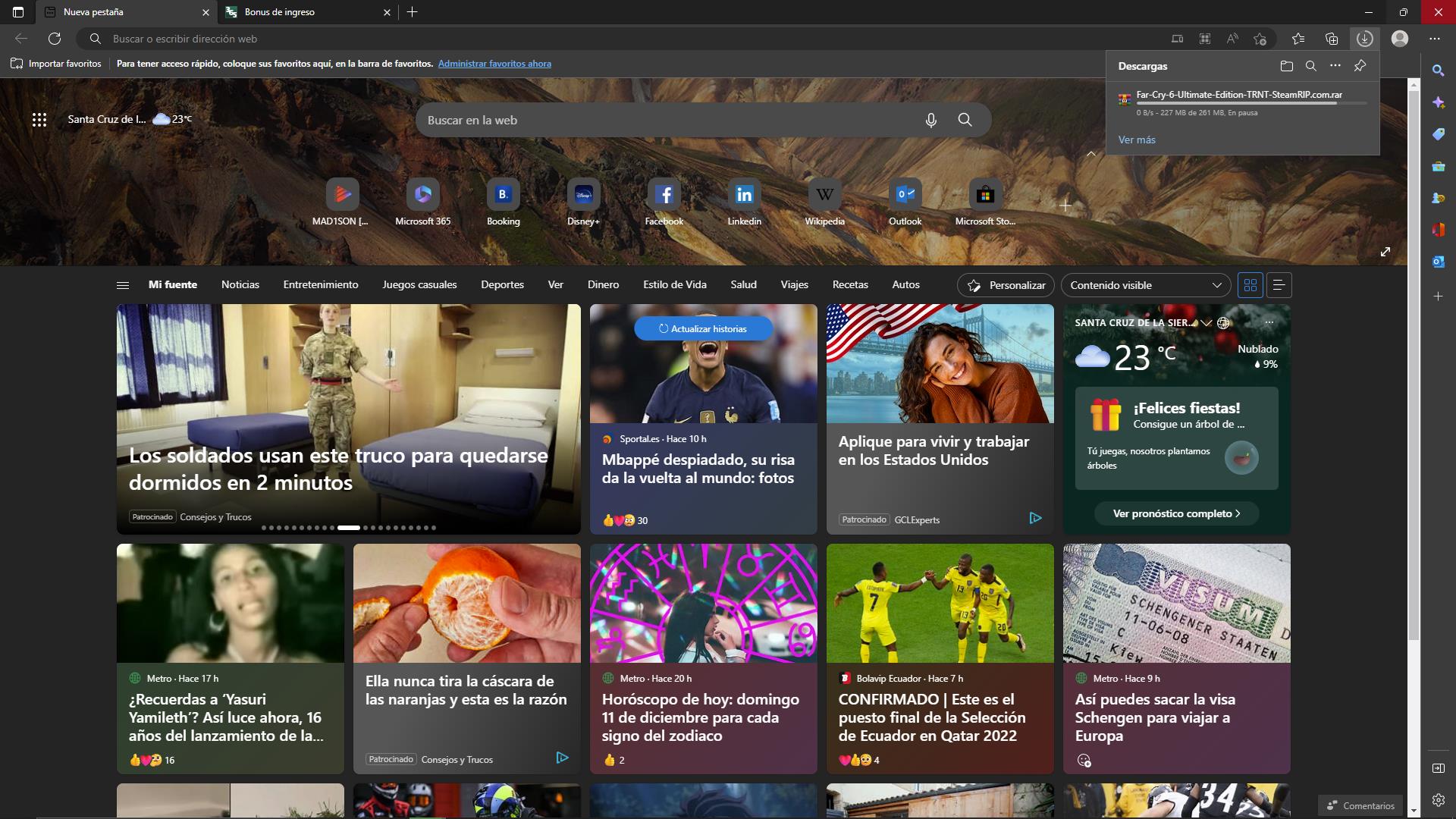The image size is (1456, 819).
Task: Open the feed hamburger menu
Action: pyautogui.click(x=123, y=285)
